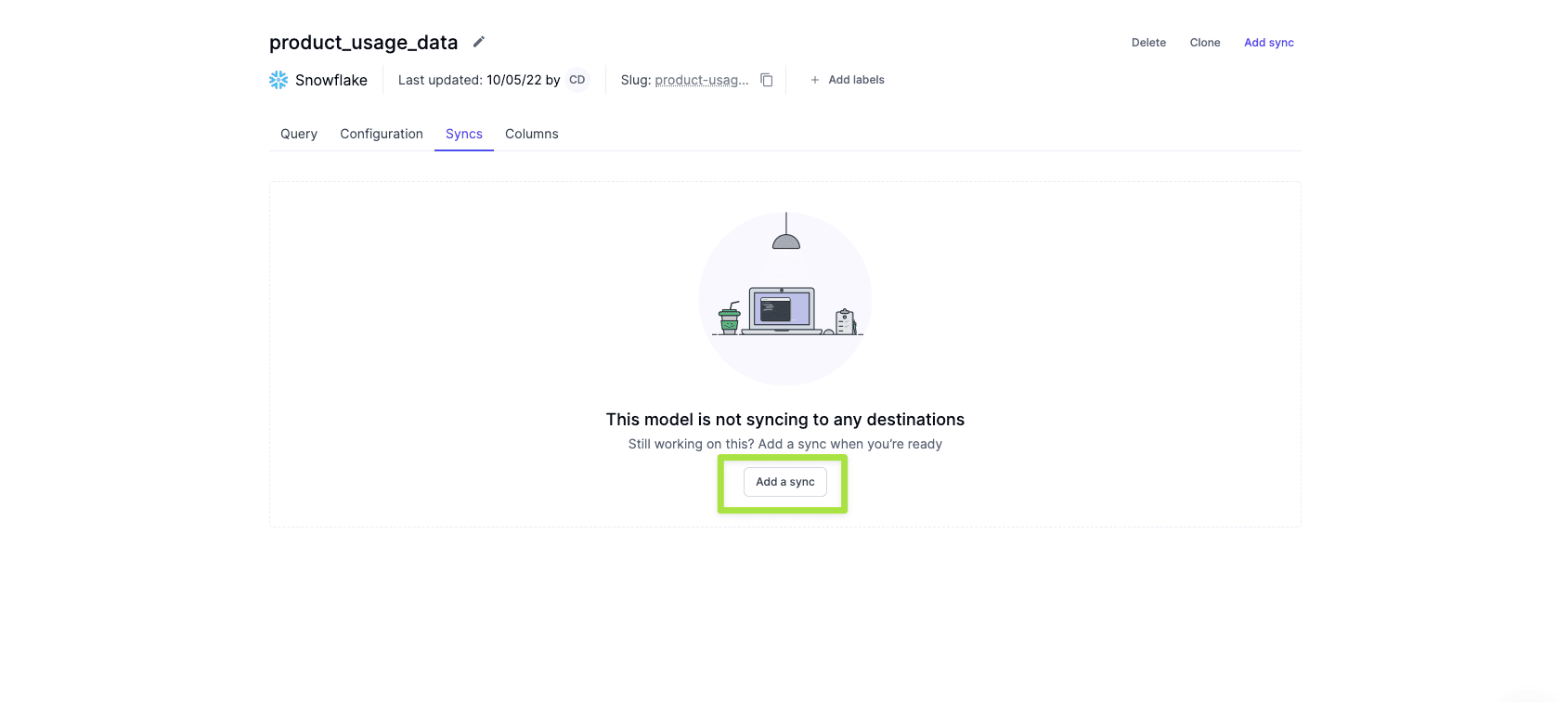Click the Add labels text
1568x702 pixels.
point(856,80)
